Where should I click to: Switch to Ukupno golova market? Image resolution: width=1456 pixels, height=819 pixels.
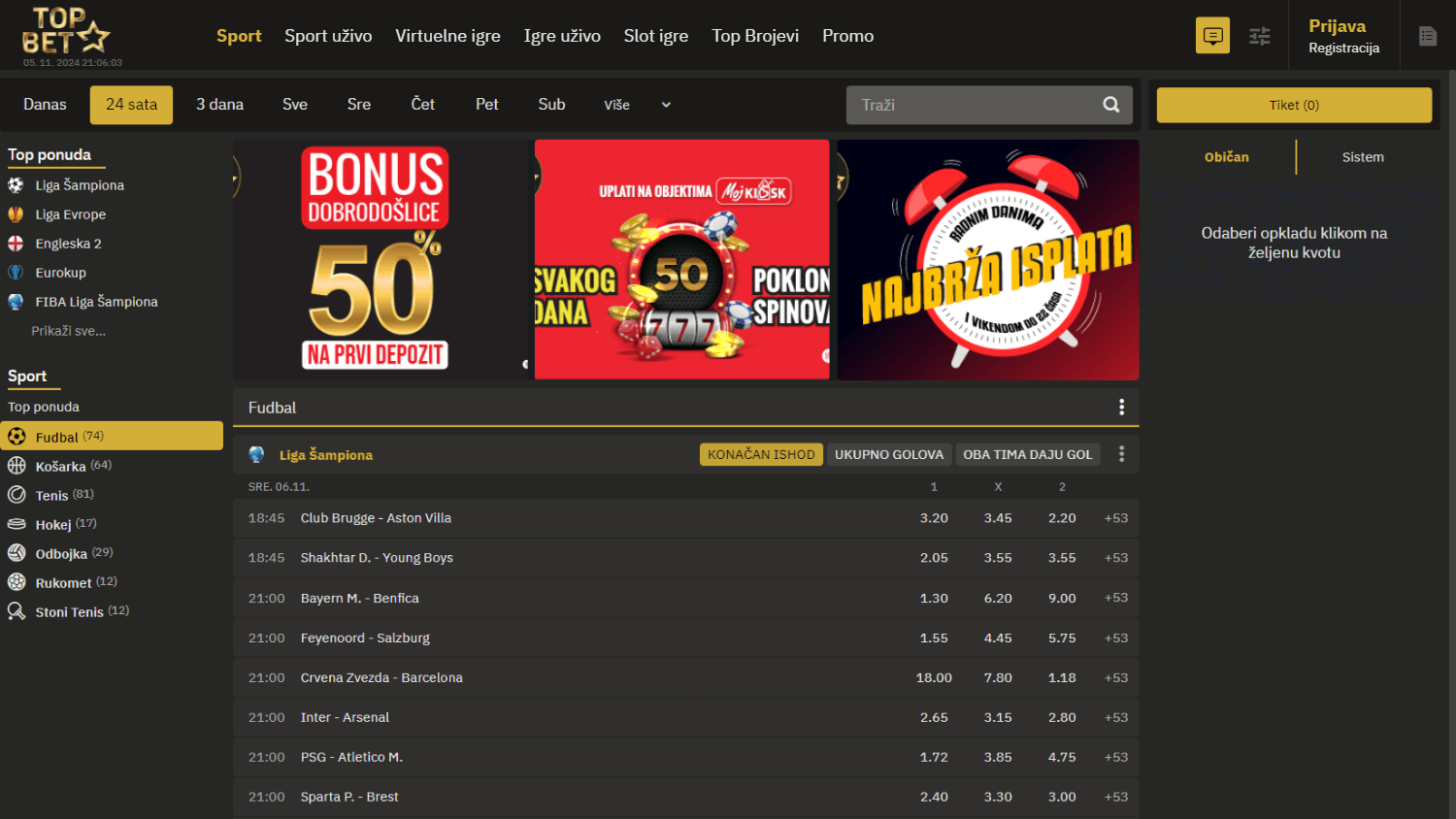point(889,454)
